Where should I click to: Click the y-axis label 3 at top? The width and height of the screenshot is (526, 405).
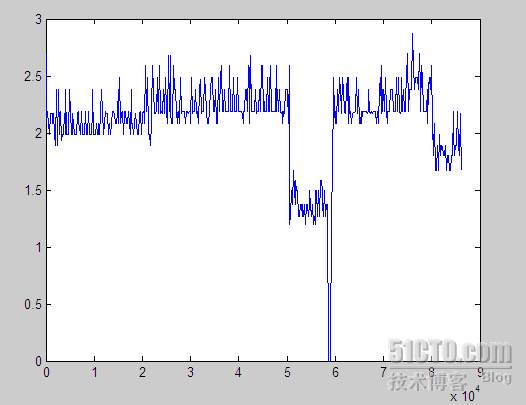pyautogui.click(x=39, y=19)
